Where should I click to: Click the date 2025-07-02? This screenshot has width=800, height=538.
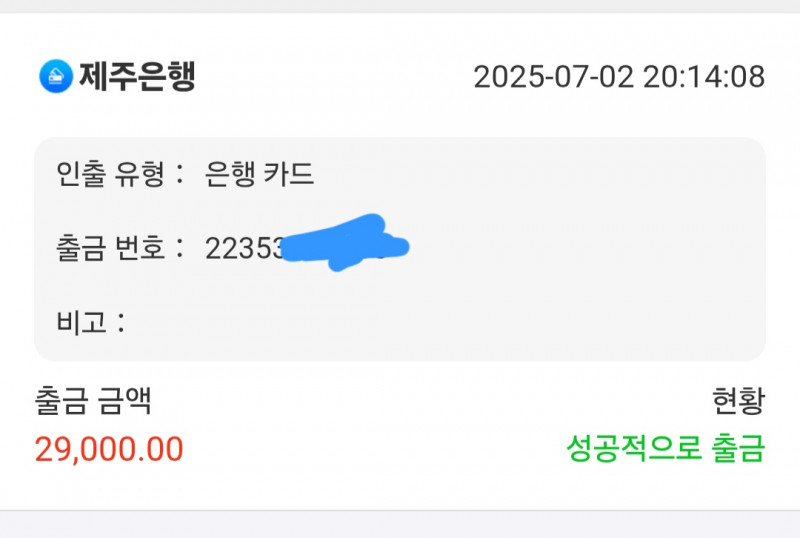click(x=553, y=77)
